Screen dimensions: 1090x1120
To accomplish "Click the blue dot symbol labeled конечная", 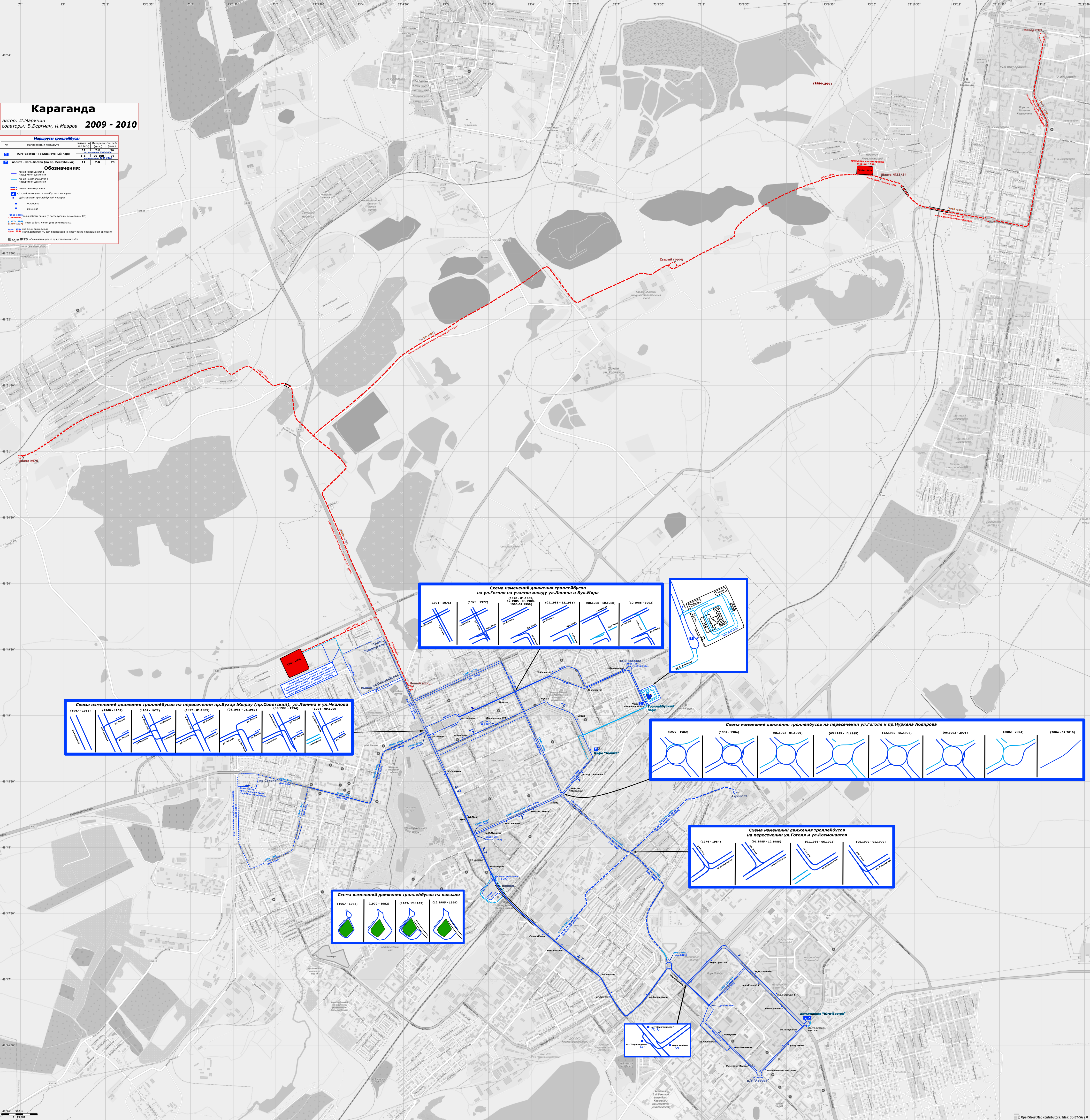I will (16, 208).
